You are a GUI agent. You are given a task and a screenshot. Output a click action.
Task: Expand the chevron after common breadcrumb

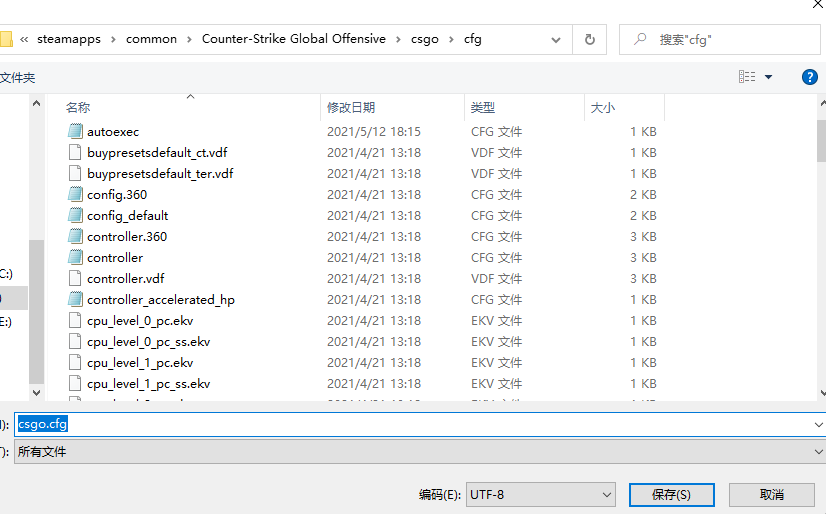click(x=189, y=40)
